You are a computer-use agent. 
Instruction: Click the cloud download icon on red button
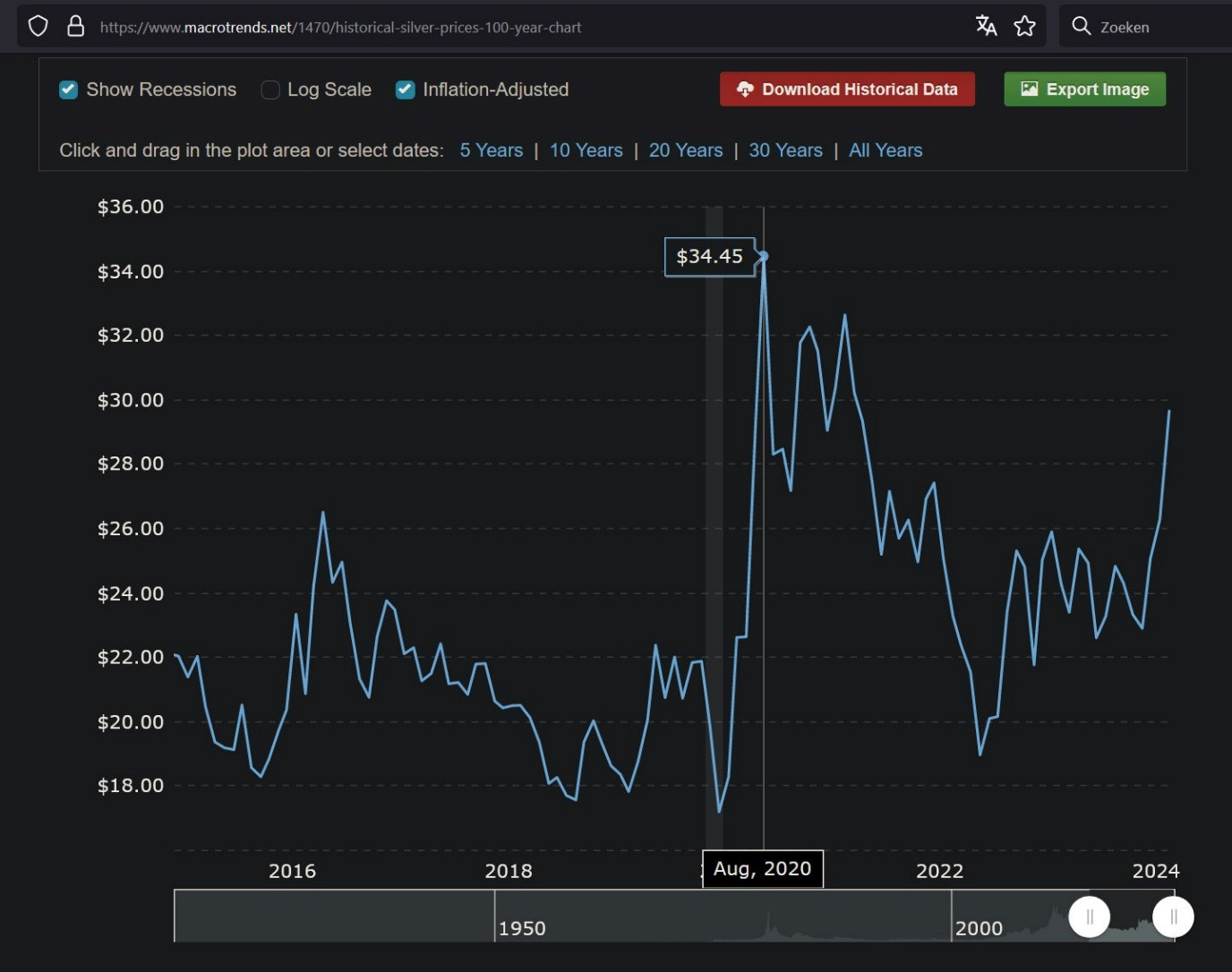click(x=745, y=90)
